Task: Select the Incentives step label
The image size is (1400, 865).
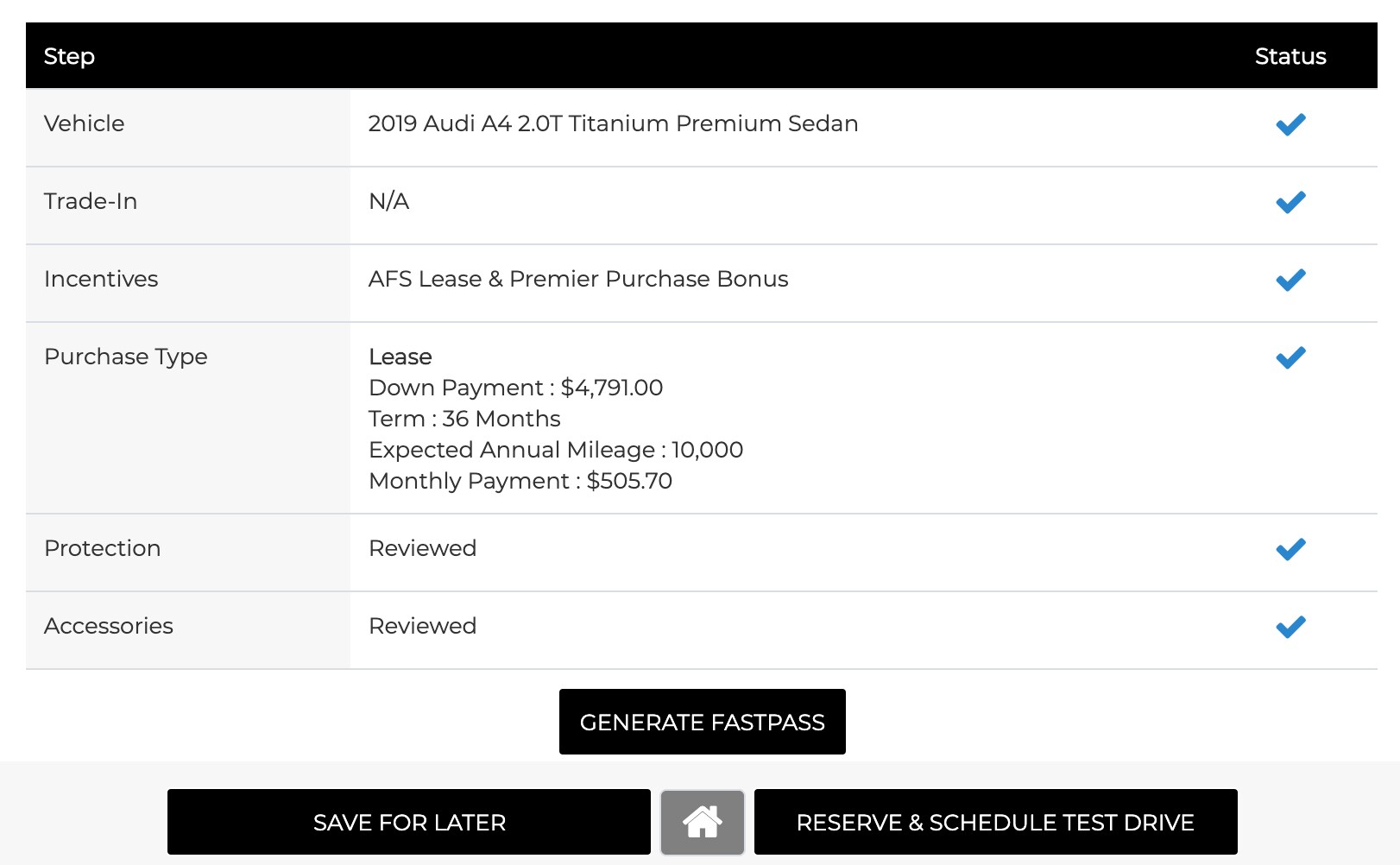Action: point(101,279)
